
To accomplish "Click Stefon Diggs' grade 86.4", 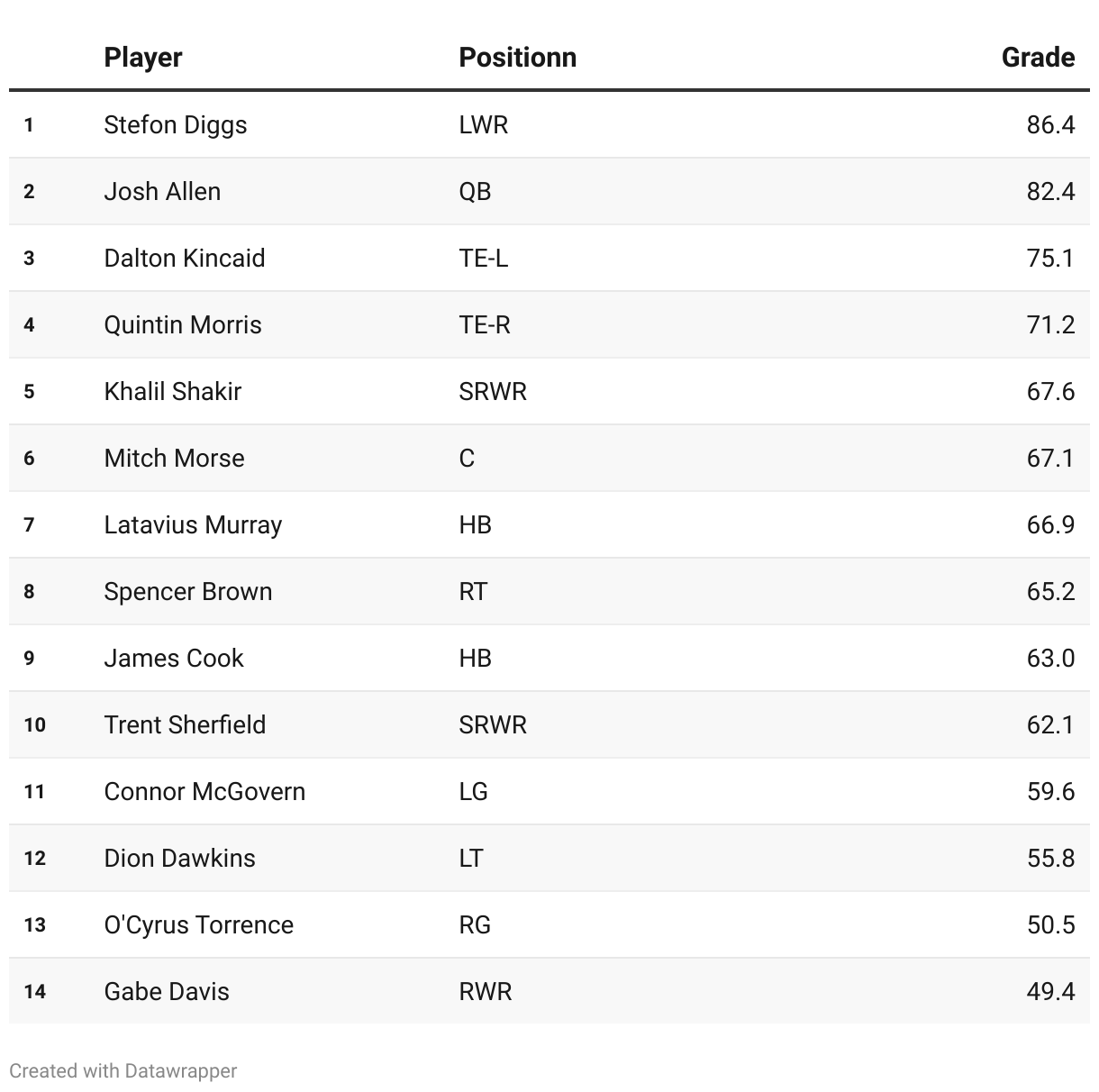I will tap(1050, 124).
